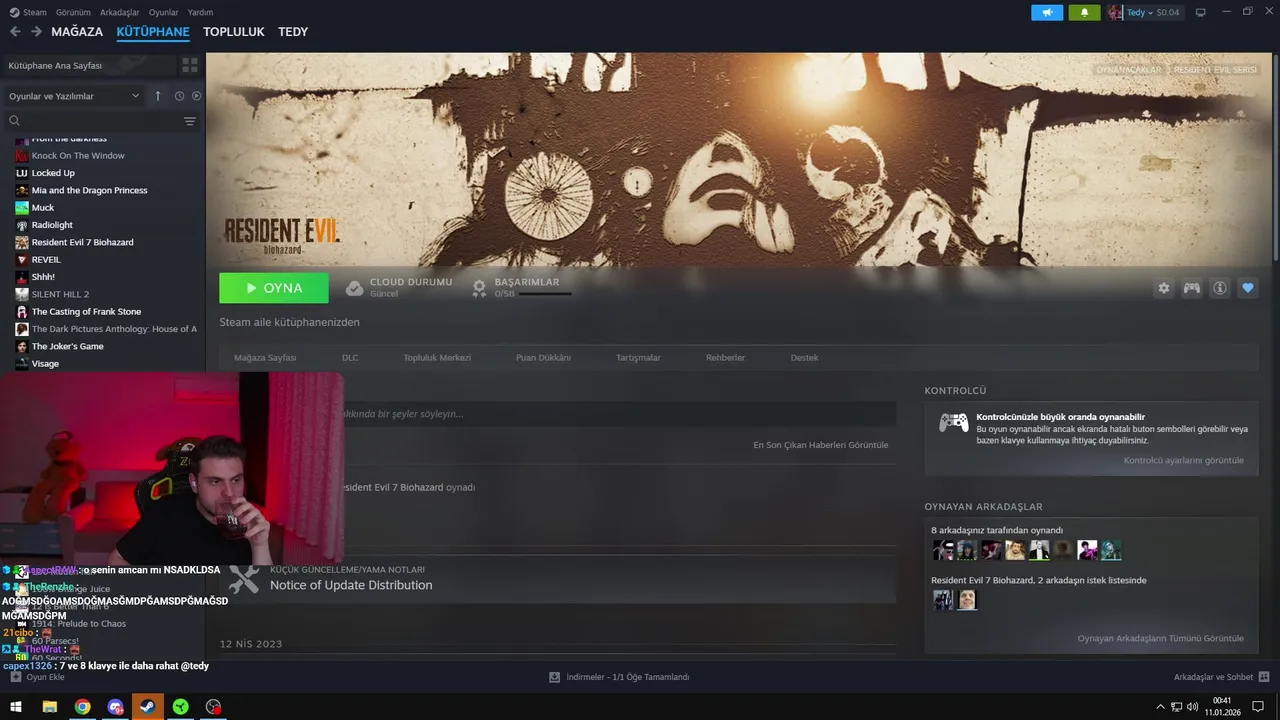The height and width of the screenshot is (720, 1280).
Task: Open Kütüphane Ana Sayfası
Action: (x=90, y=65)
